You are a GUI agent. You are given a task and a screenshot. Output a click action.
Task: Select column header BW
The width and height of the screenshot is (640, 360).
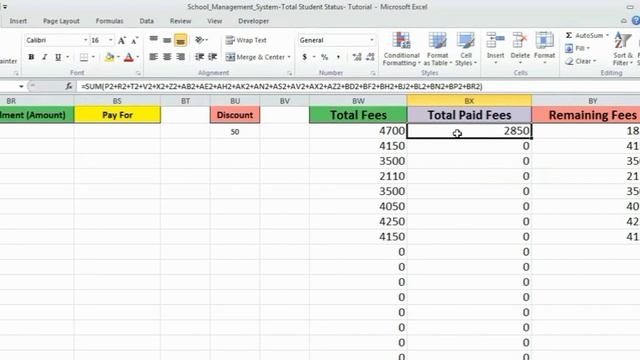coord(358,101)
